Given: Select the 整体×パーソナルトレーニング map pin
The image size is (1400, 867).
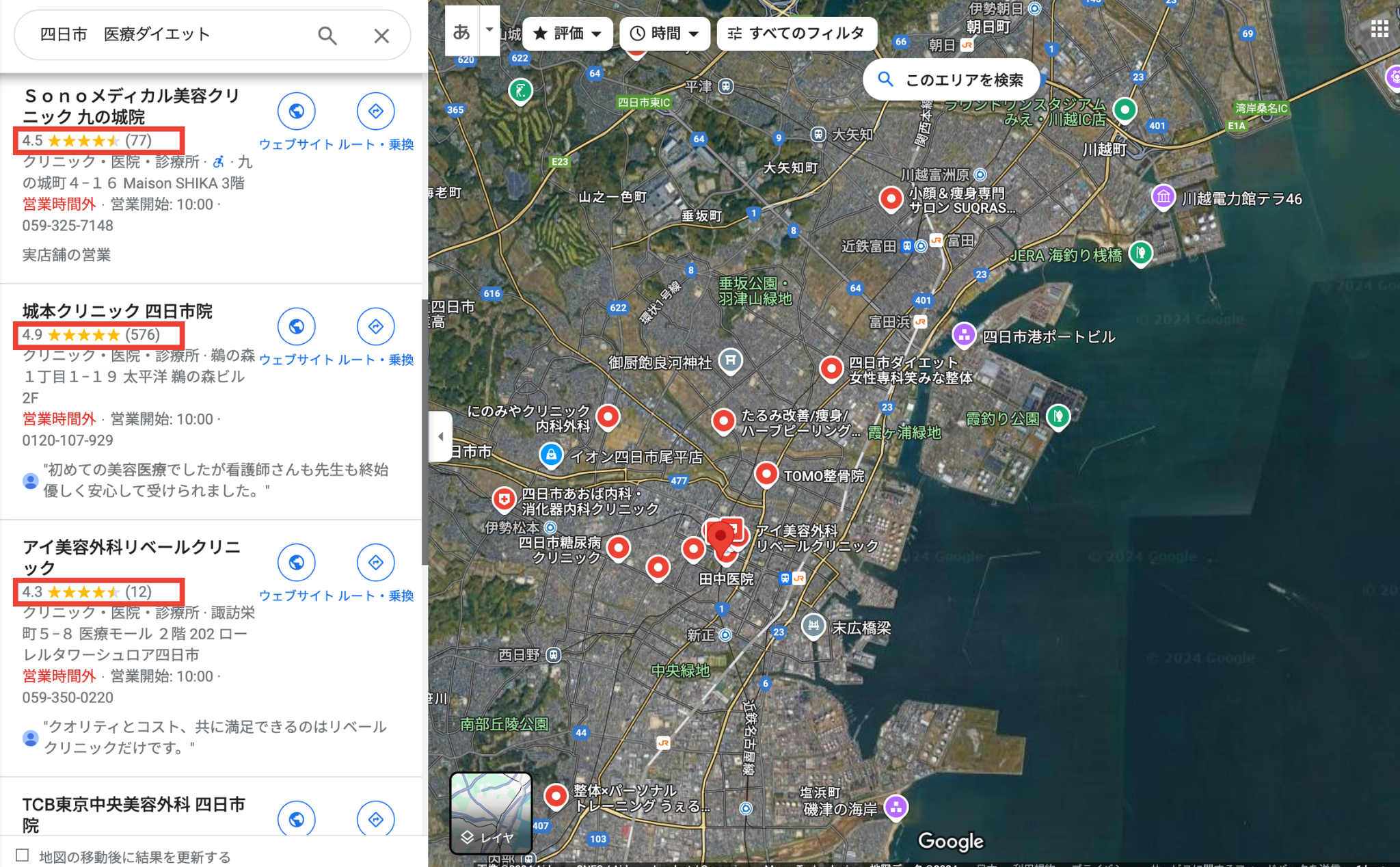Looking at the screenshot, I should click(556, 796).
